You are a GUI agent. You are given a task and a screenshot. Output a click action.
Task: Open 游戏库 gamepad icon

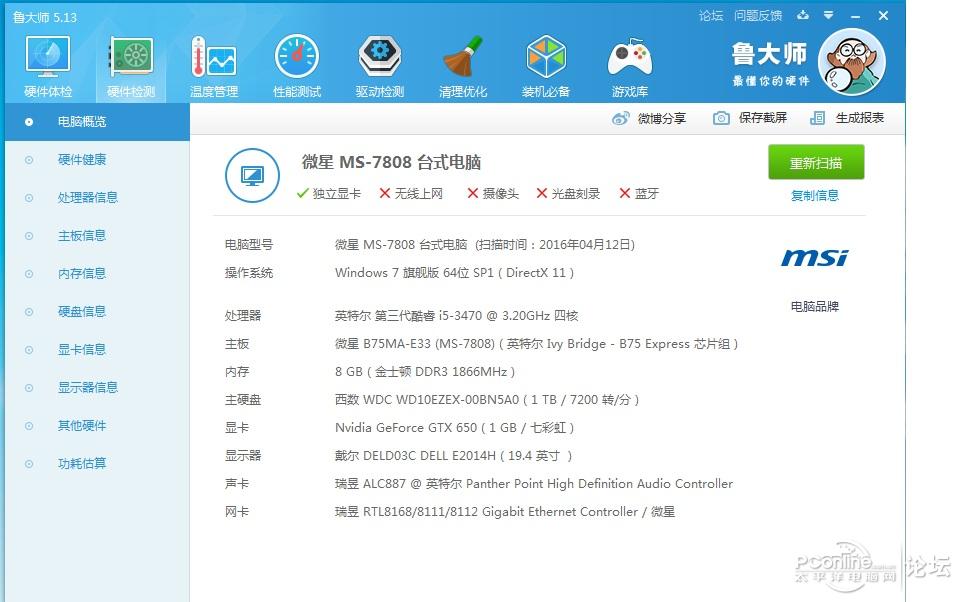coord(629,58)
